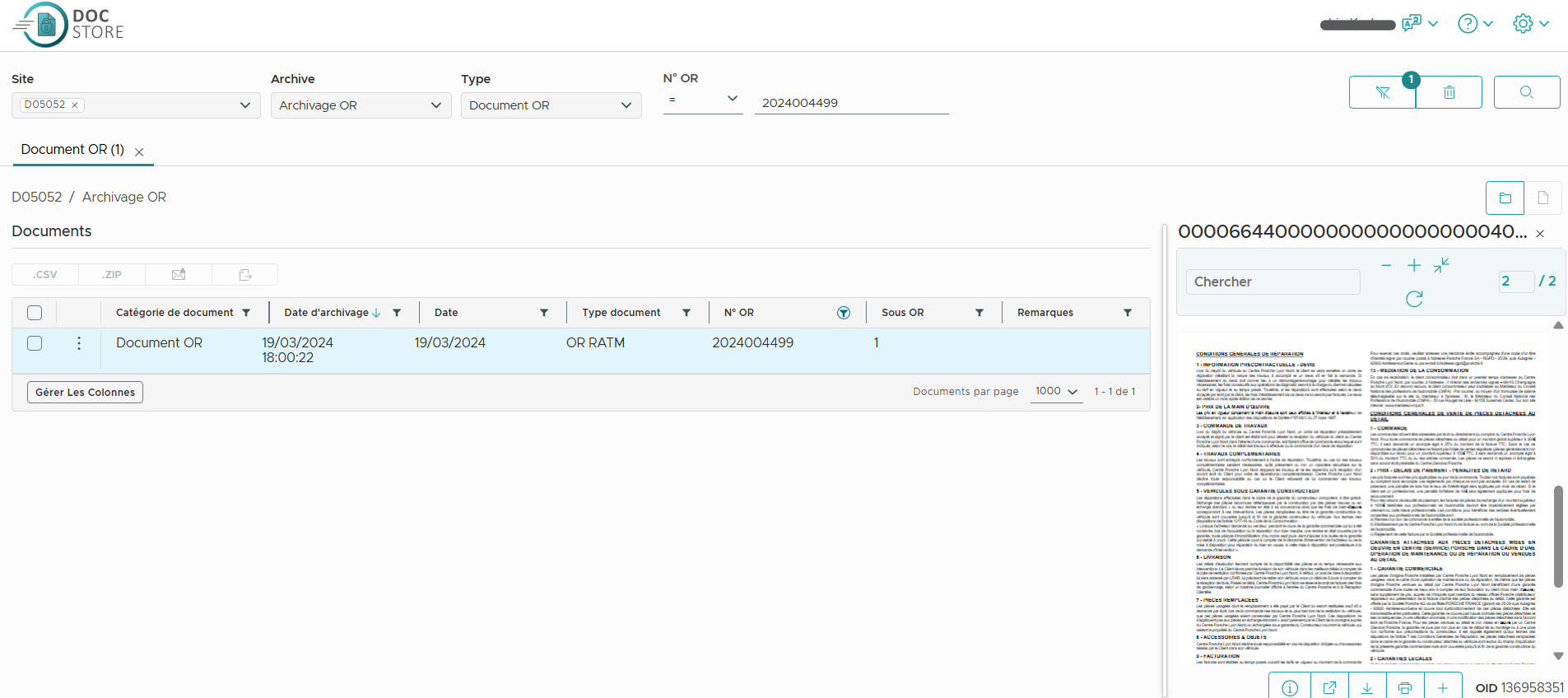Open the Archive dropdown
1568x698 pixels.
tap(361, 105)
